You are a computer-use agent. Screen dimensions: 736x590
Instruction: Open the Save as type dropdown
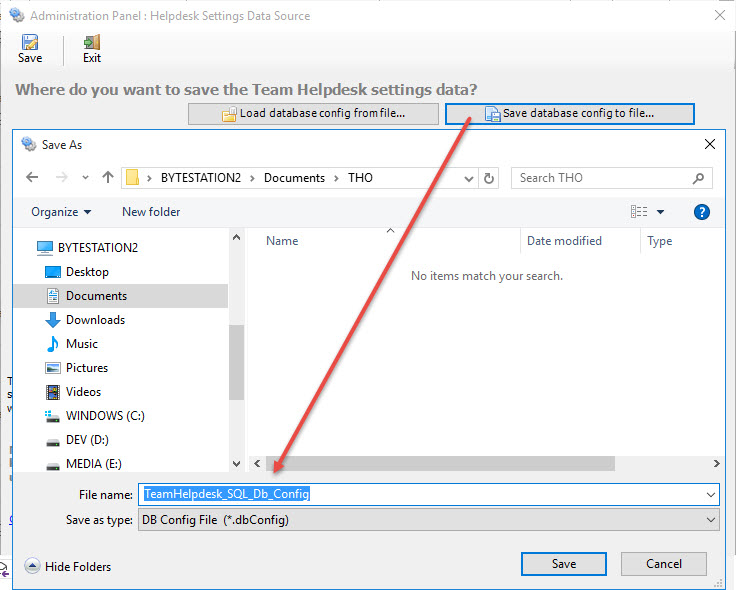(711, 520)
